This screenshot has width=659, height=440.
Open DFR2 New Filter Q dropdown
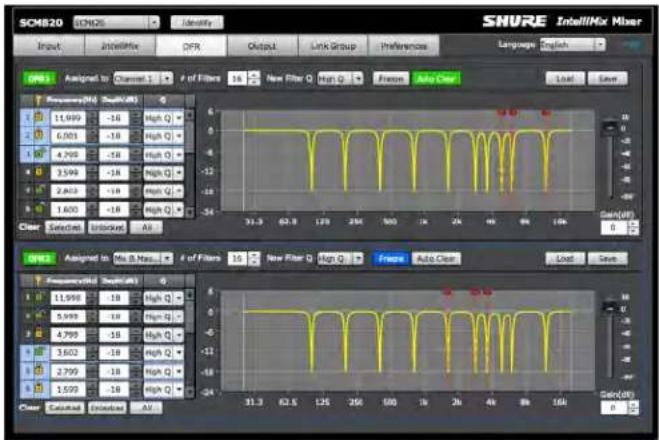coord(340,258)
